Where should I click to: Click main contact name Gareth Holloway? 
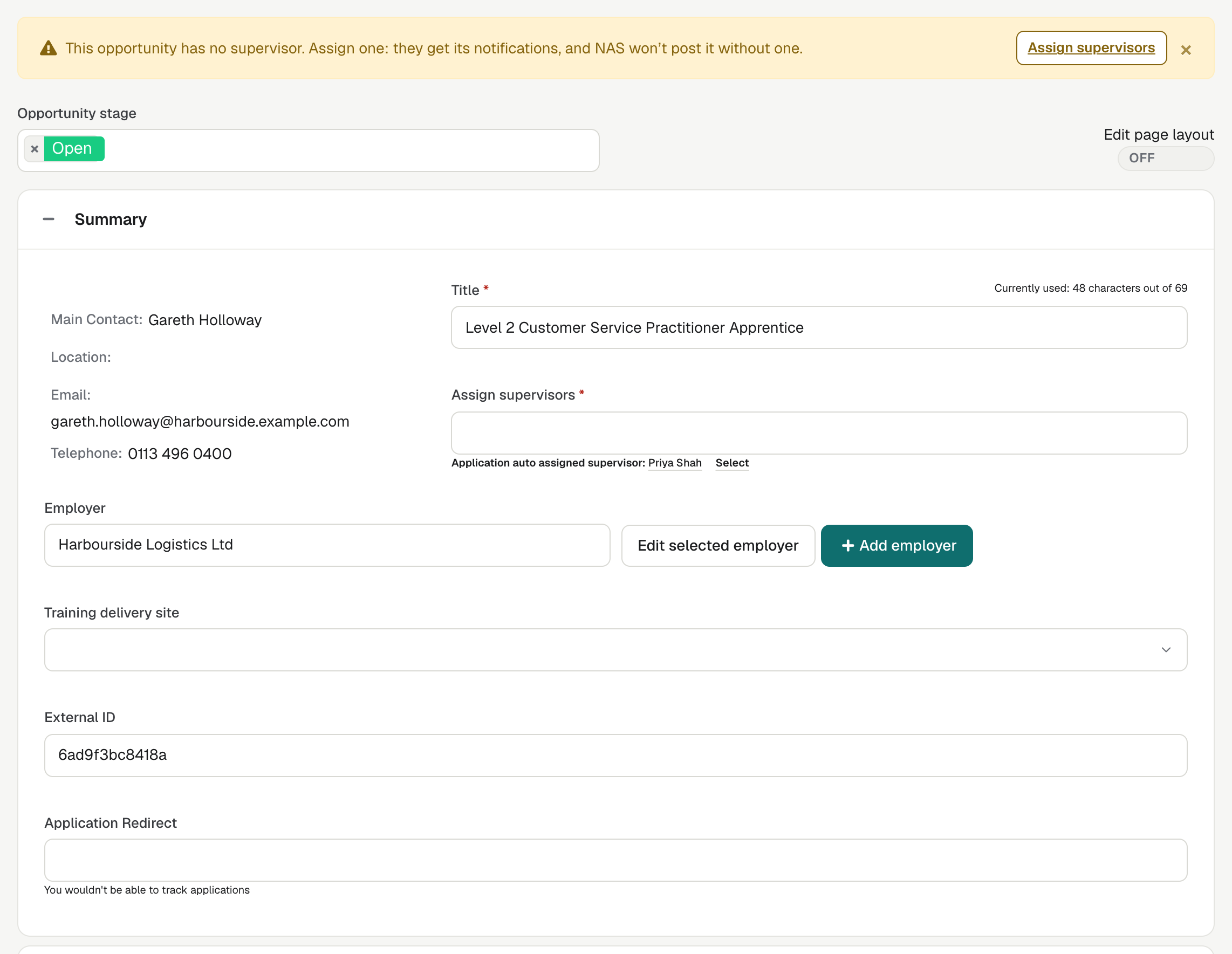[205, 320]
